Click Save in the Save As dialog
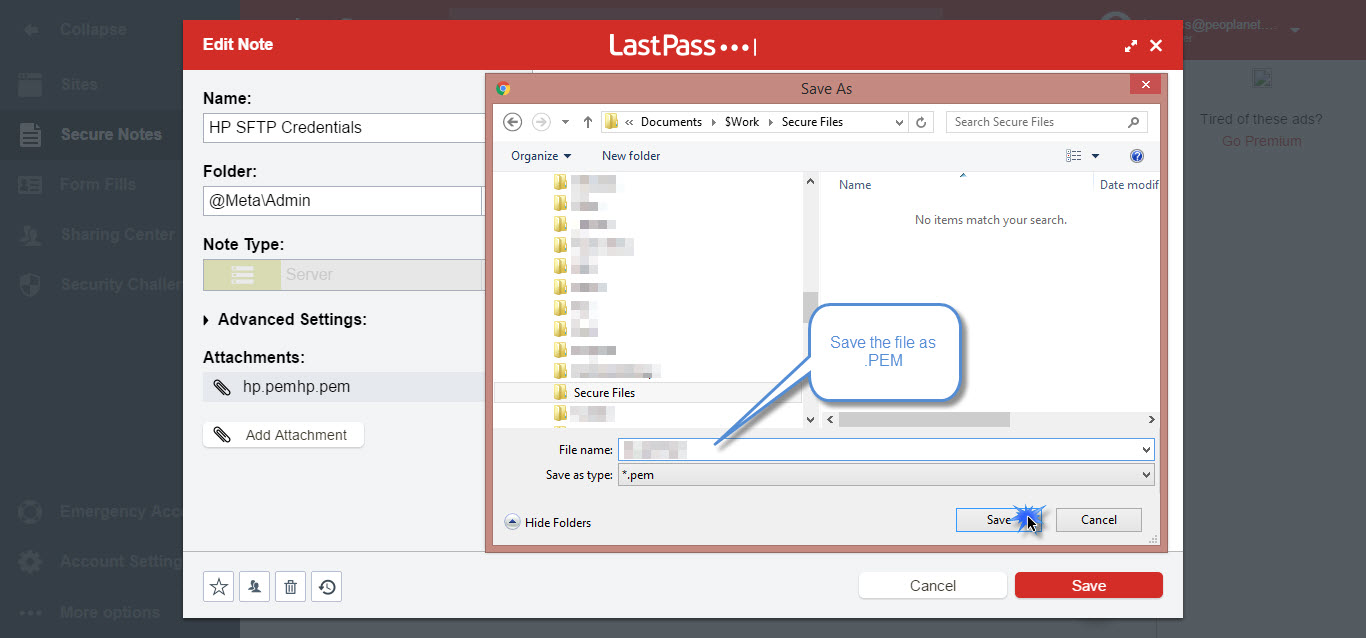 pyautogui.click(x=998, y=520)
